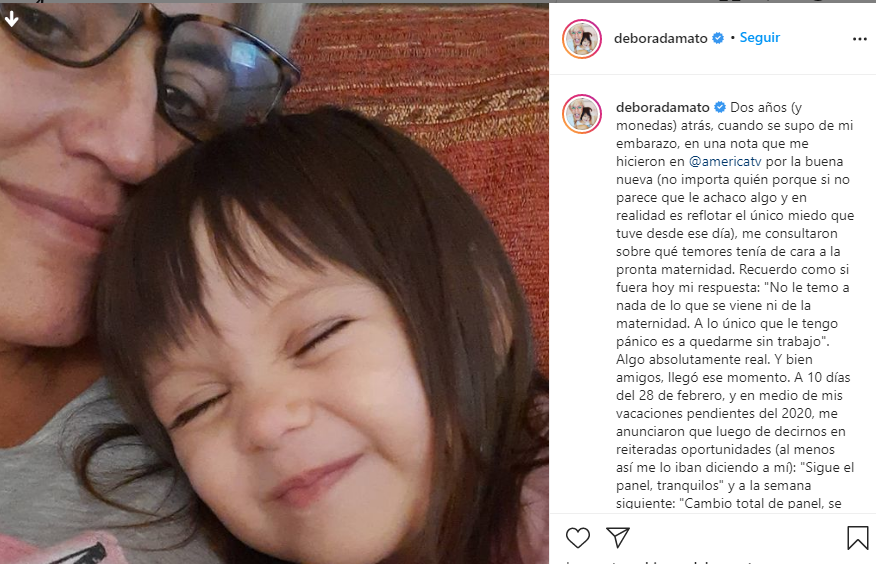
Task: Share the post via paper plane icon
Action: pyautogui.click(x=618, y=537)
